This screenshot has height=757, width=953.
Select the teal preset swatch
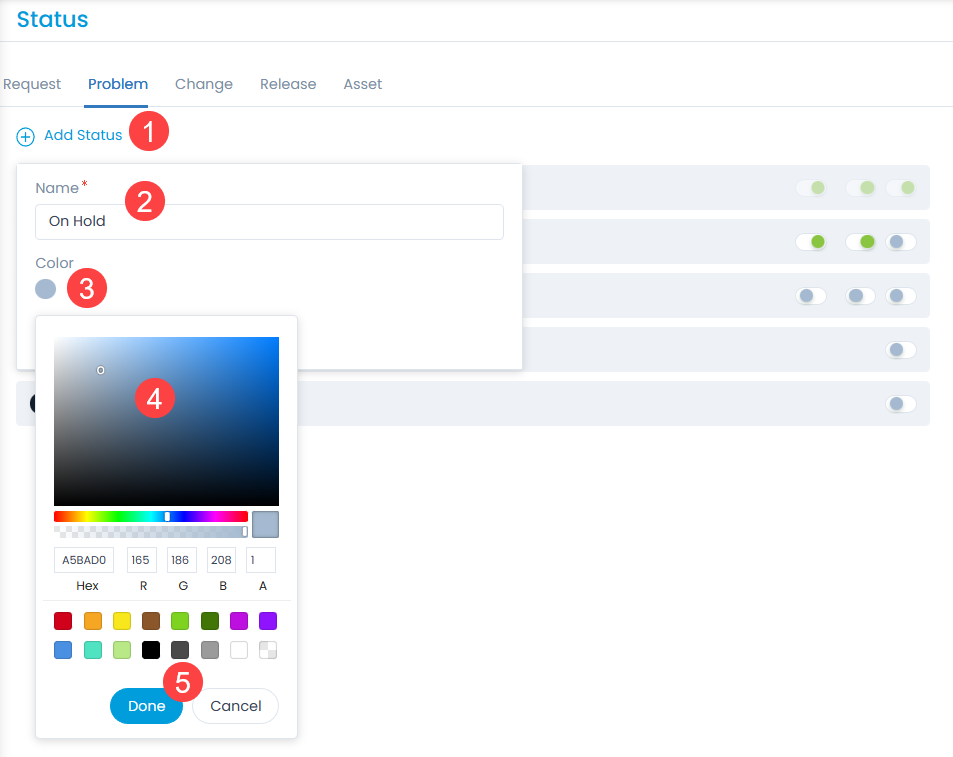[92, 650]
